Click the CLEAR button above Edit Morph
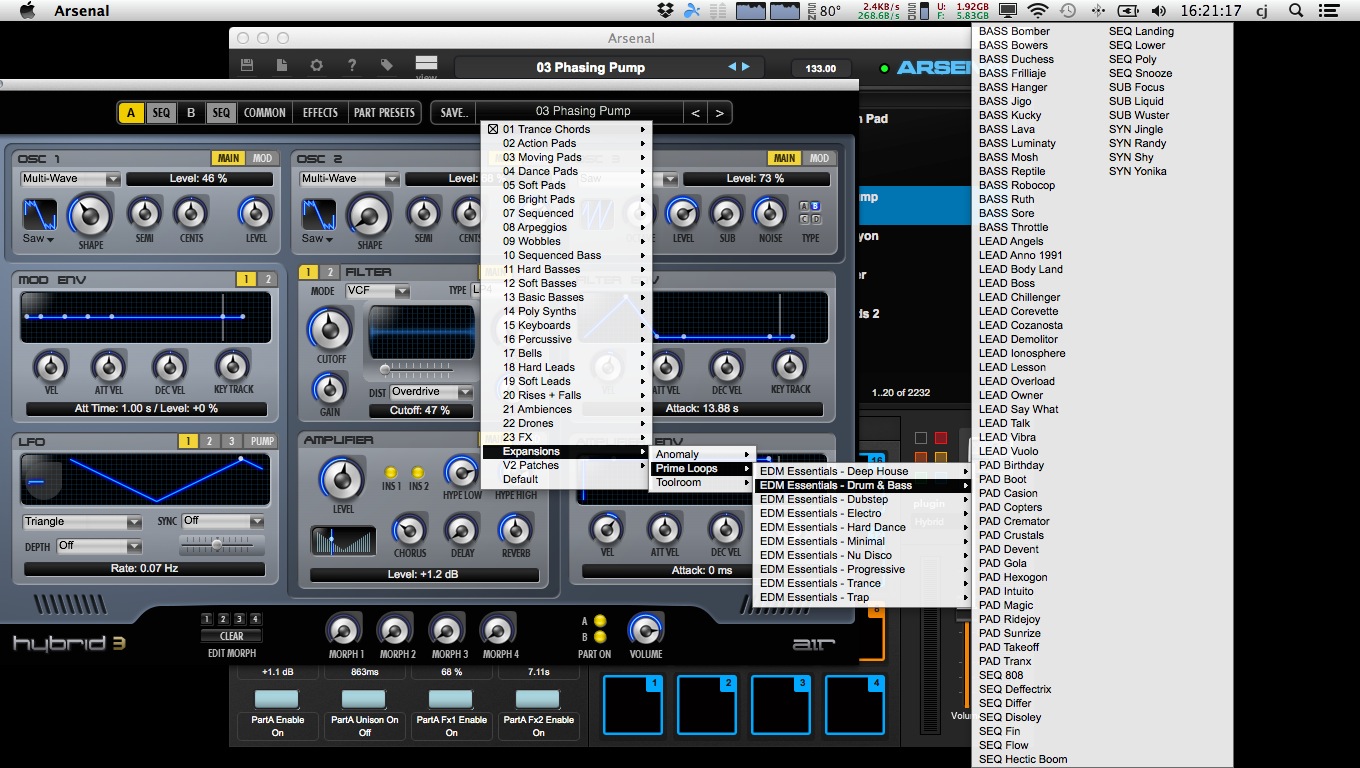 [231, 636]
